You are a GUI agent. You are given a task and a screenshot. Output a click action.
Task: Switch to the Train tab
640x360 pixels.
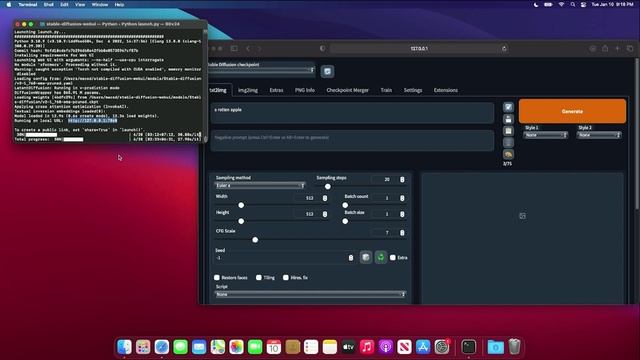point(386,90)
